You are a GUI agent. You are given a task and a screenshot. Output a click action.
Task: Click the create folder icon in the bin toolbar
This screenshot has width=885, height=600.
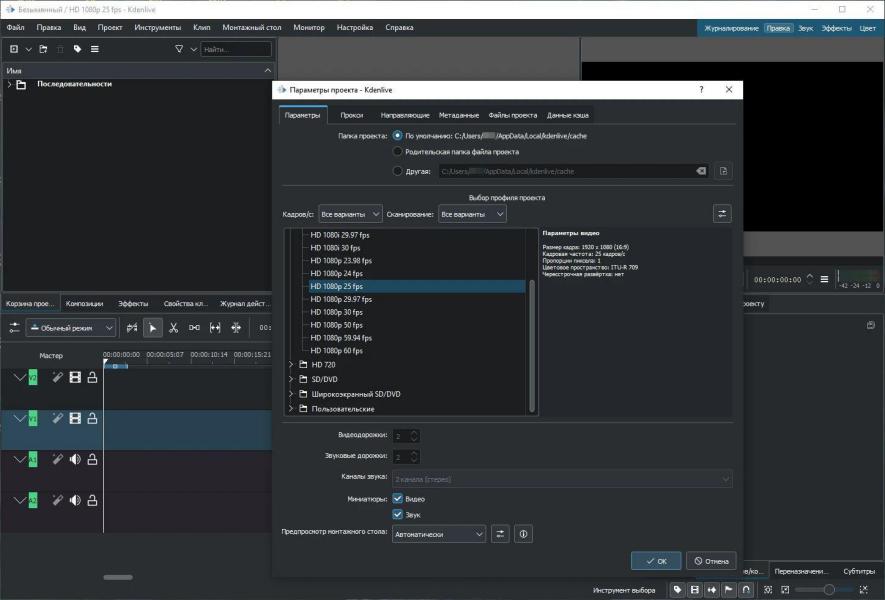tap(43, 49)
